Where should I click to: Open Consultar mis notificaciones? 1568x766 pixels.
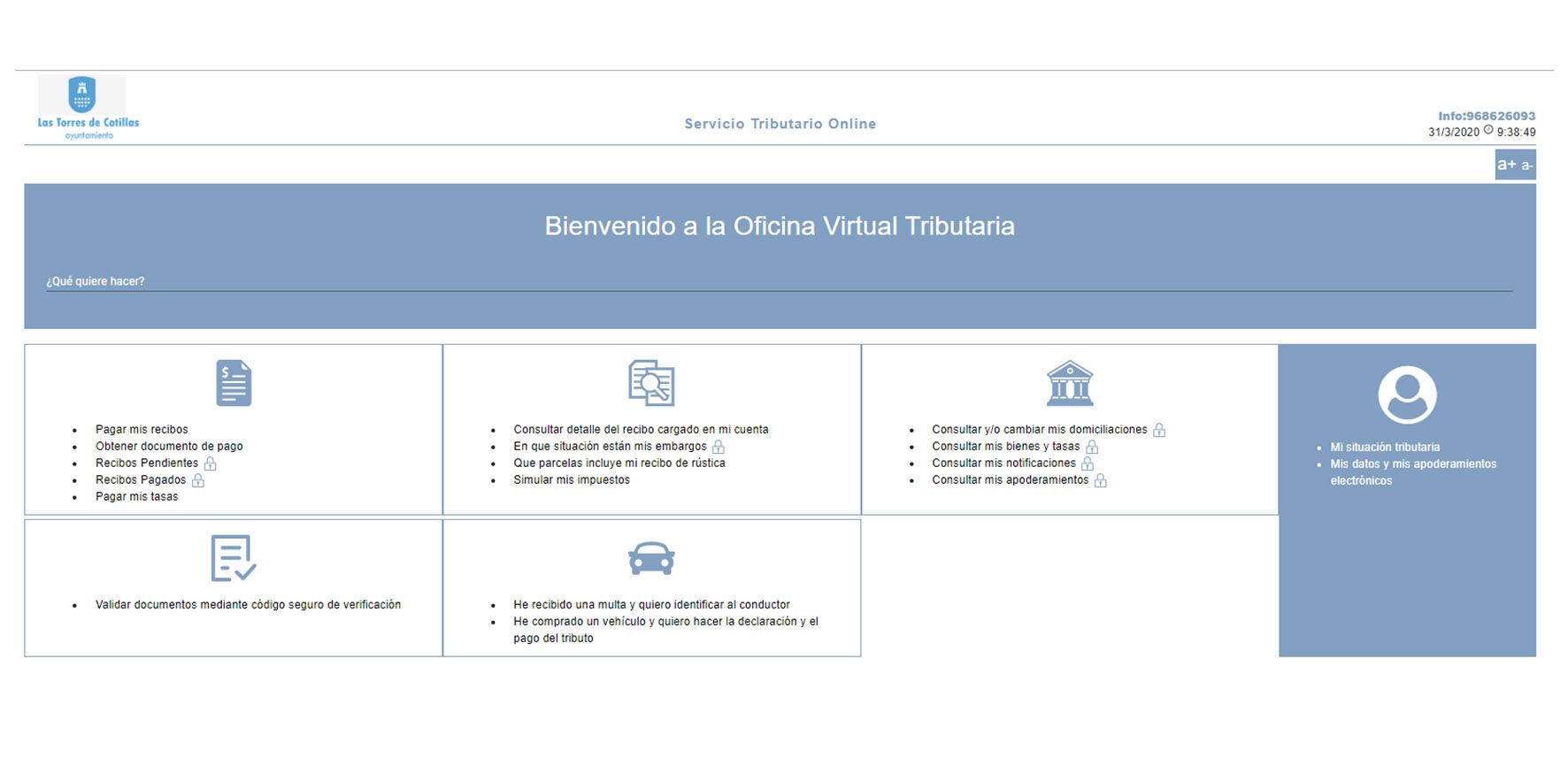(1003, 463)
